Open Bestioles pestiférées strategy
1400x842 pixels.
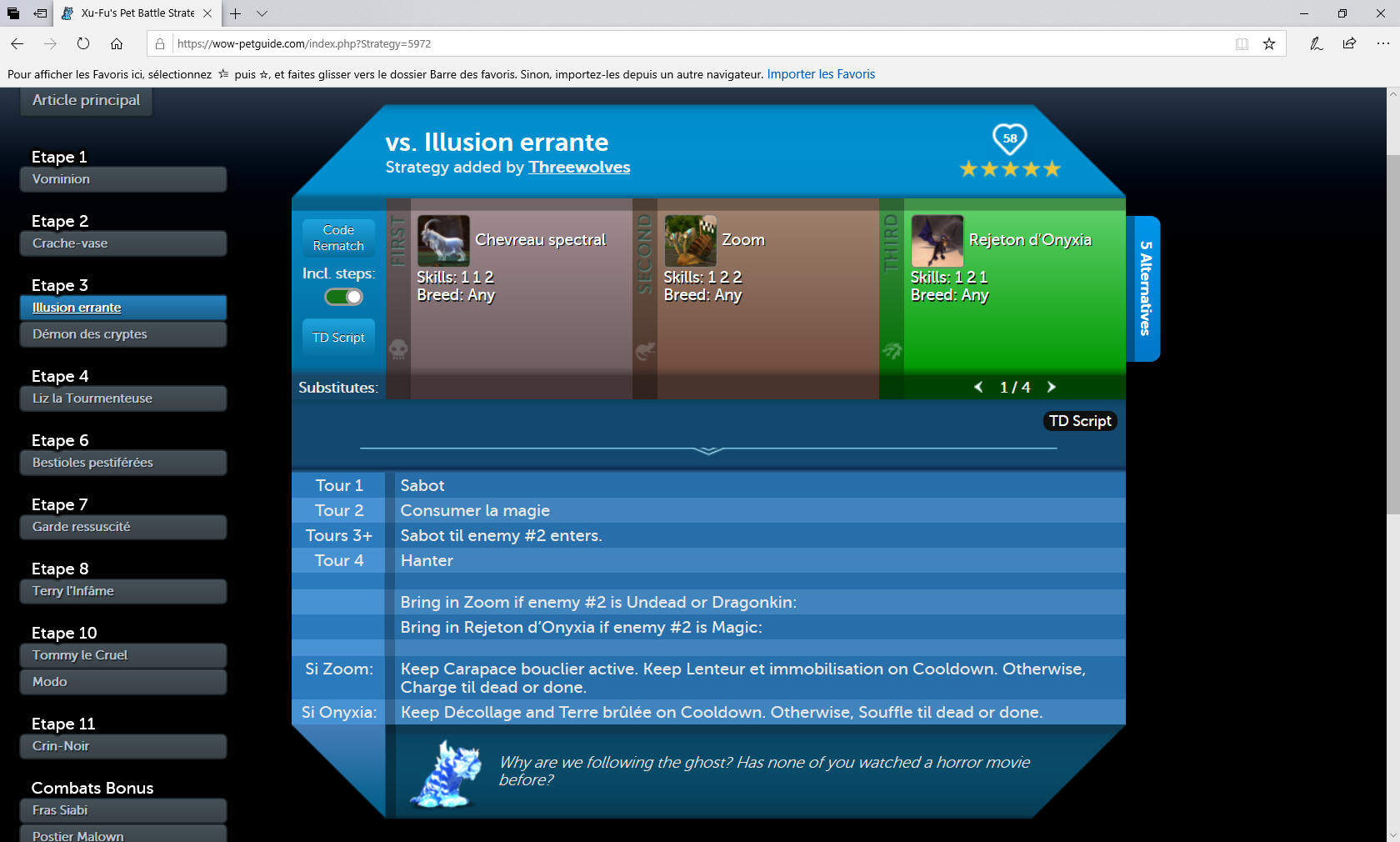(x=123, y=463)
